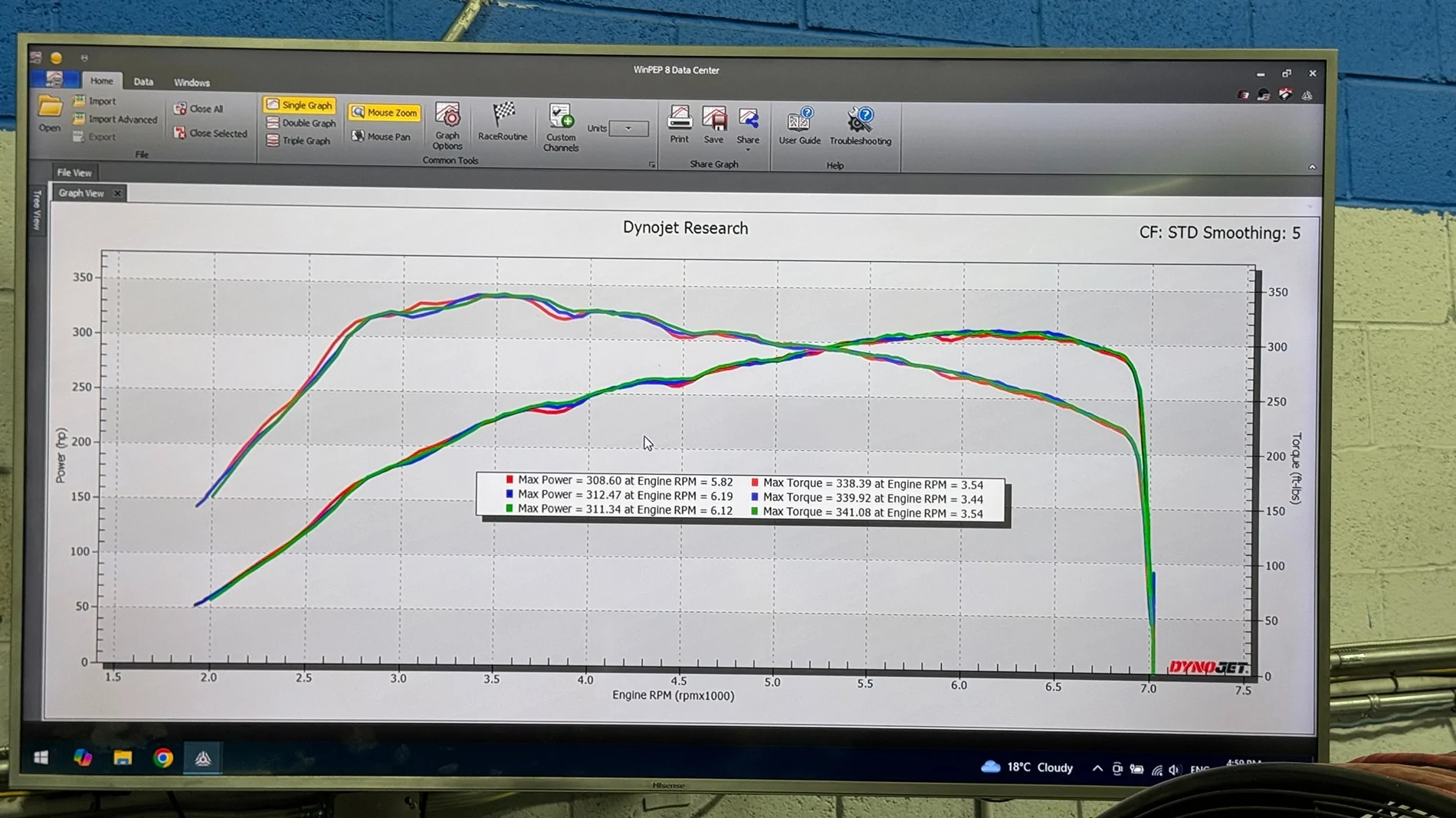Open File Explorer from the taskbar
The height and width of the screenshot is (818, 1456).
123,758
